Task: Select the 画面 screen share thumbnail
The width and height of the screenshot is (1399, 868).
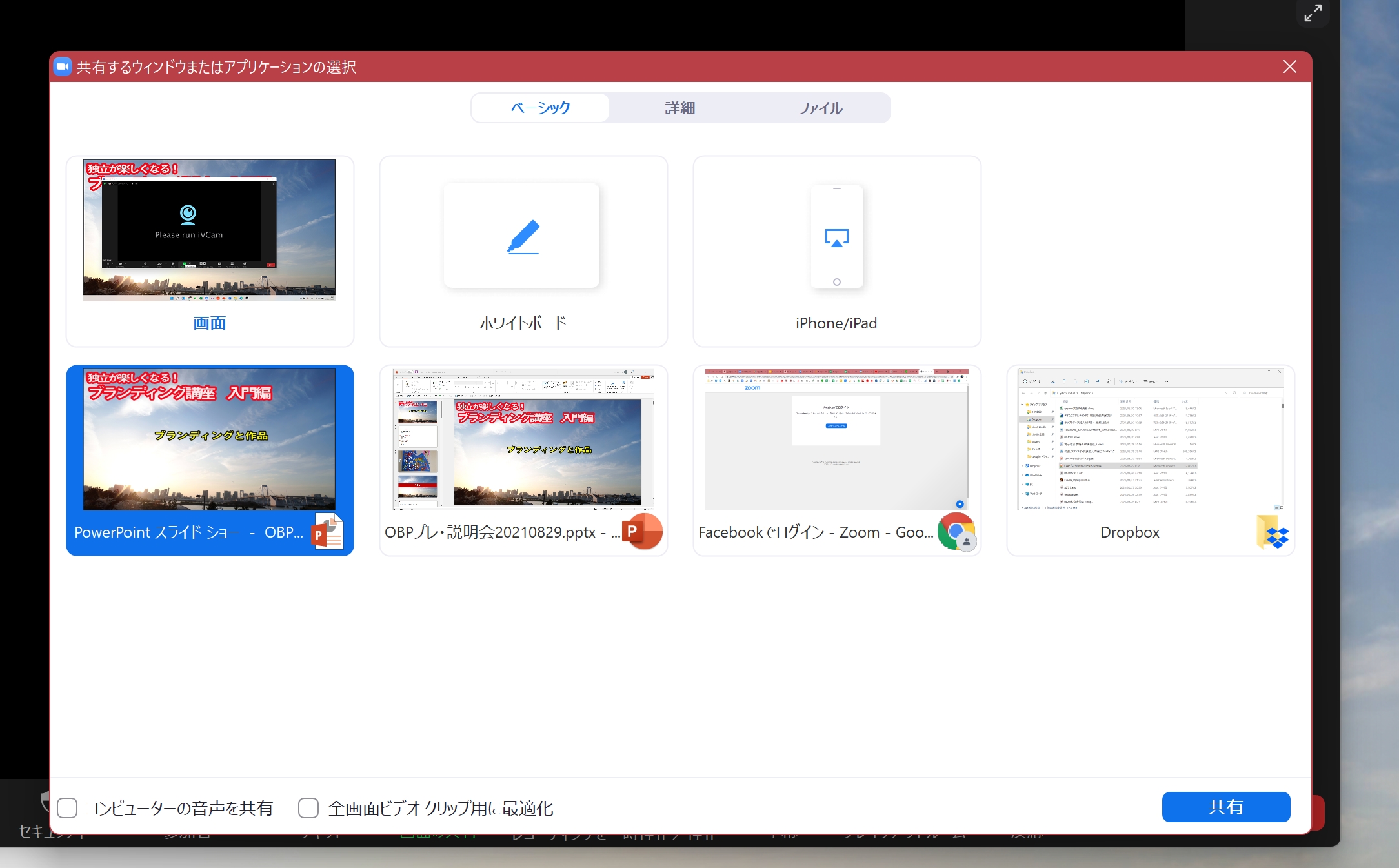Action: tap(209, 230)
